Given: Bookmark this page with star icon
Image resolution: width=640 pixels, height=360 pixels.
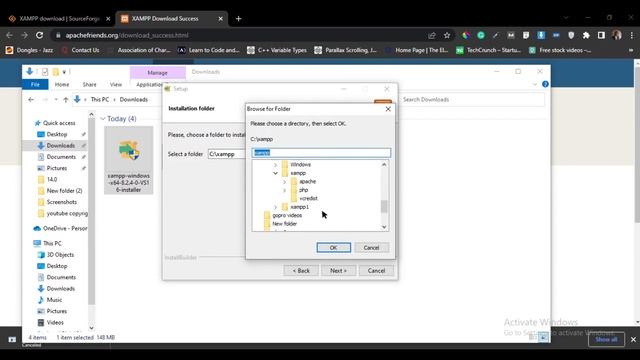Looking at the screenshot, I should pyautogui.click(x=447, y=36).
